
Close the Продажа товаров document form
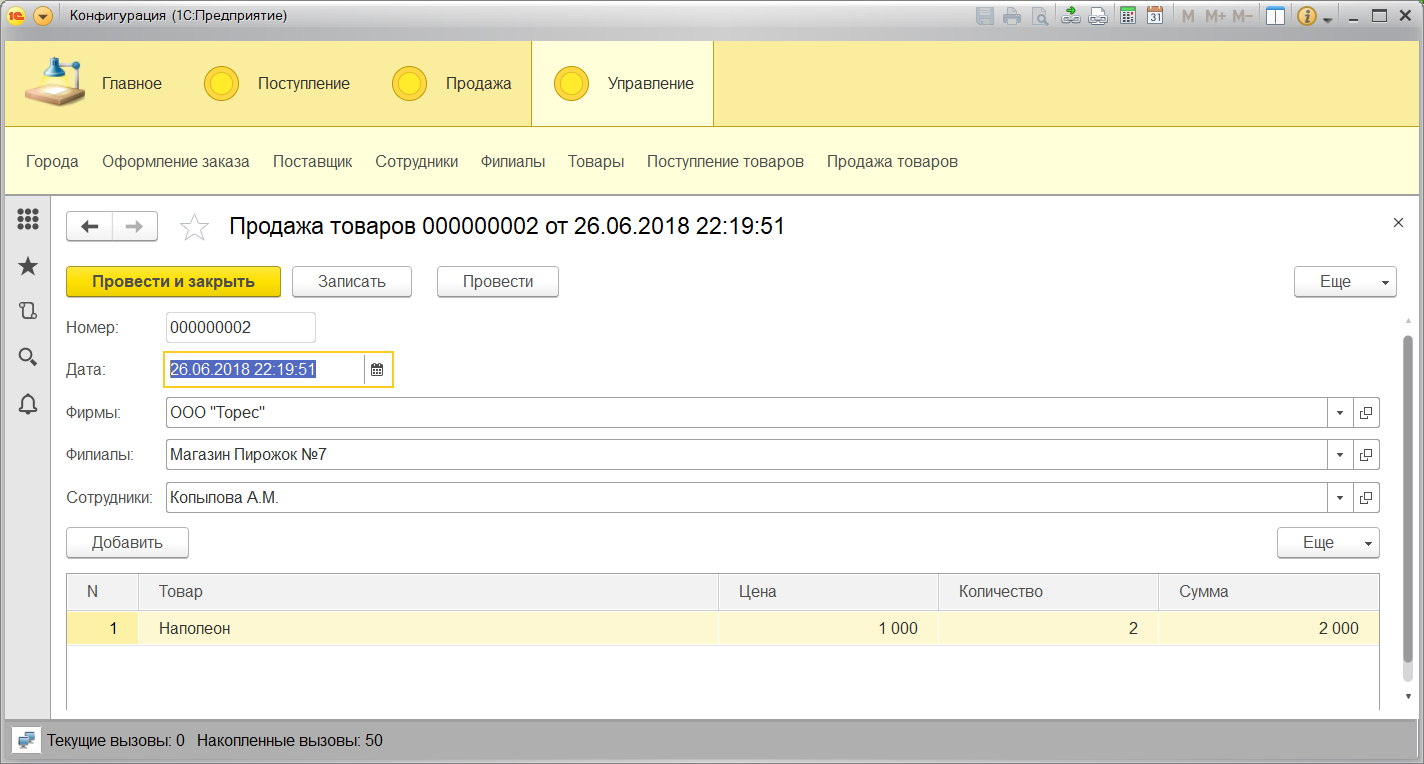1399,223
